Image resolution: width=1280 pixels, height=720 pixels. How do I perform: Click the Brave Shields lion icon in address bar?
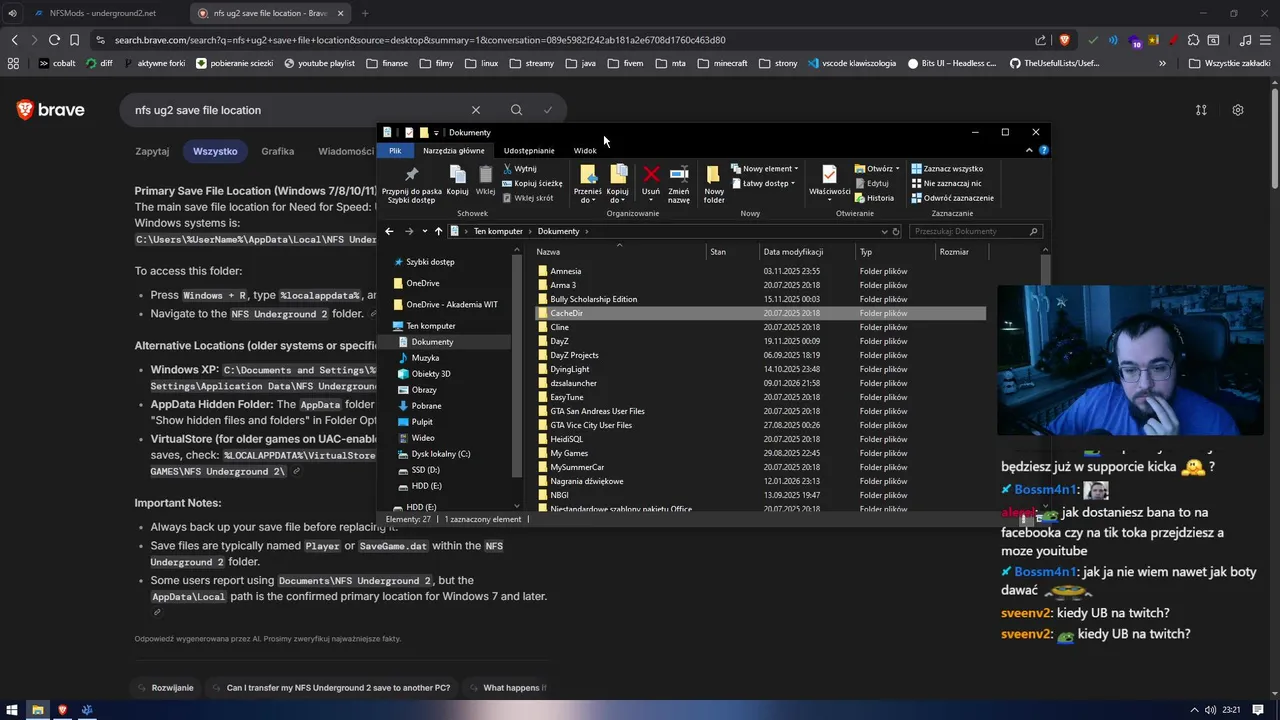(1064, 40)
